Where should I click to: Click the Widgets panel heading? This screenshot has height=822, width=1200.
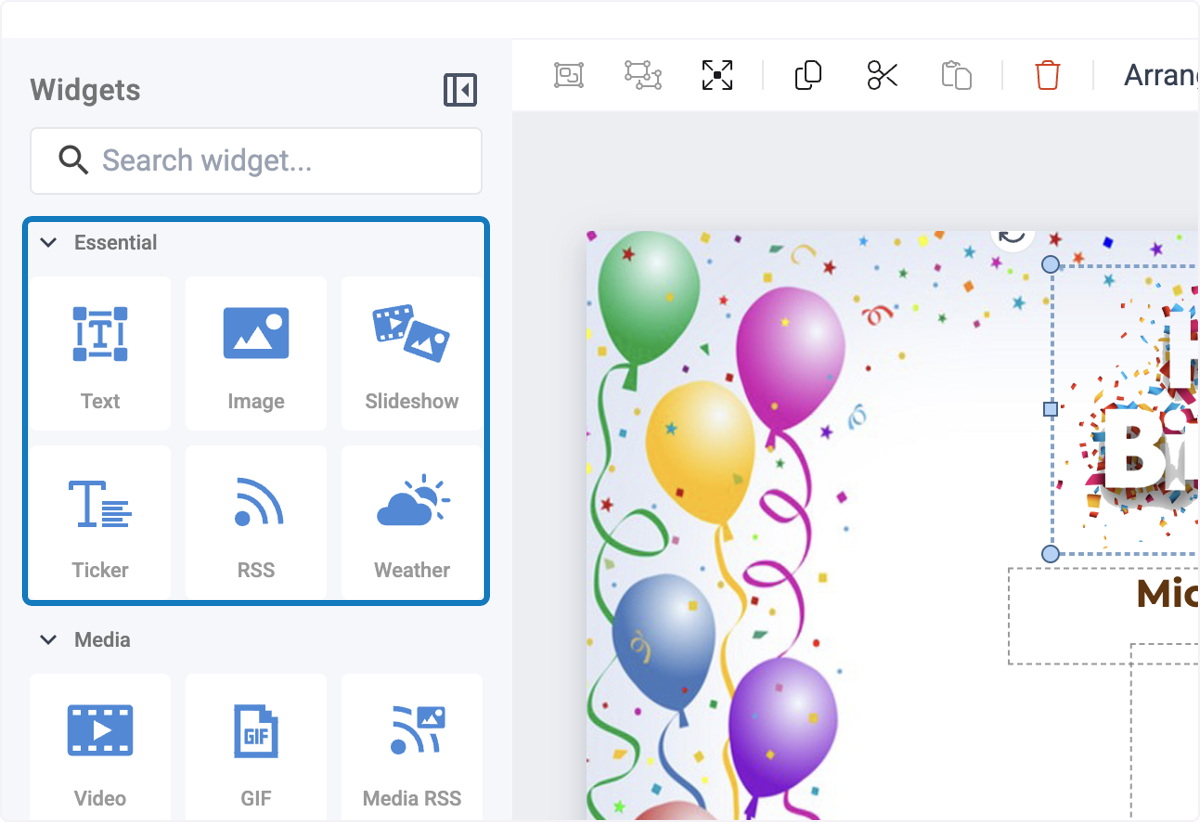pyautogui.click(x=85, y=90)
